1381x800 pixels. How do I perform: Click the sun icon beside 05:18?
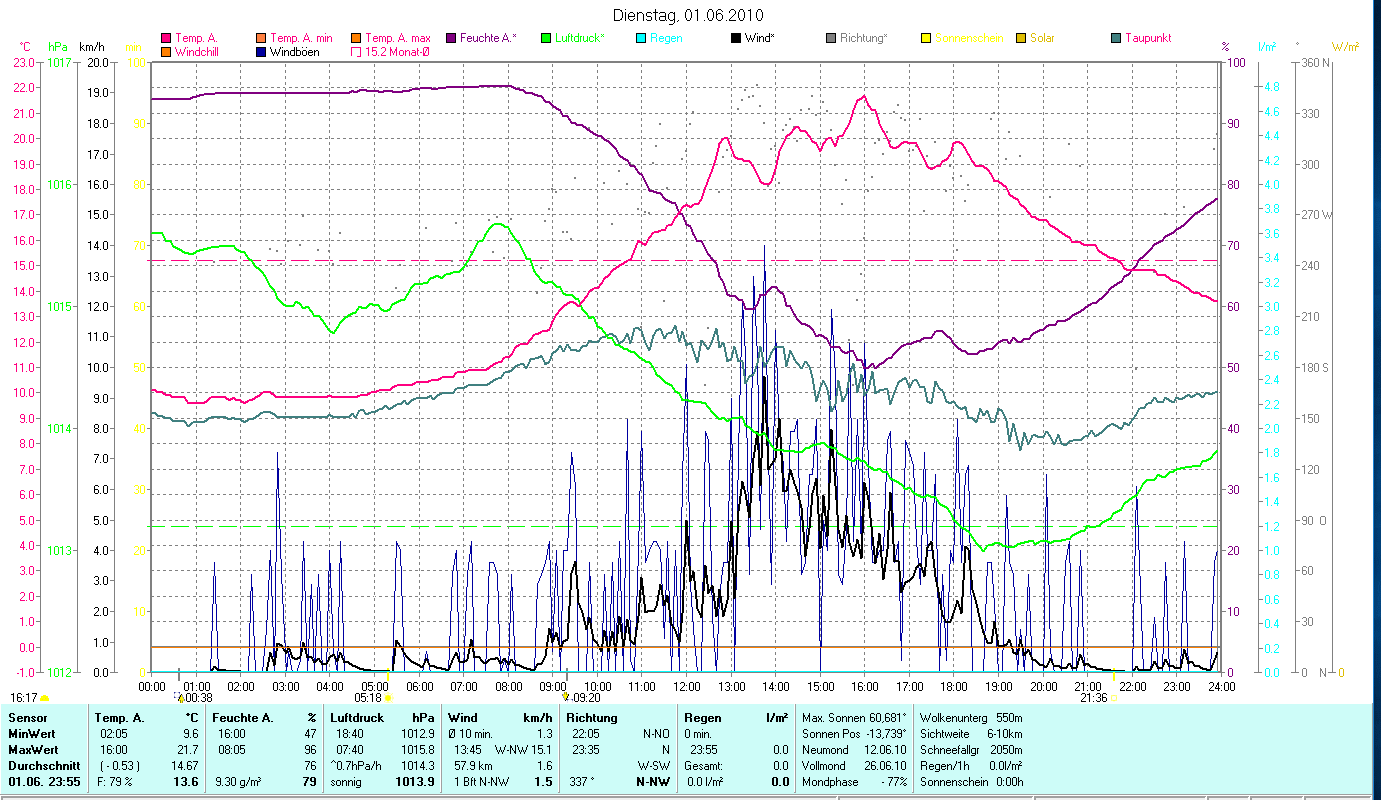coord(389,698)
